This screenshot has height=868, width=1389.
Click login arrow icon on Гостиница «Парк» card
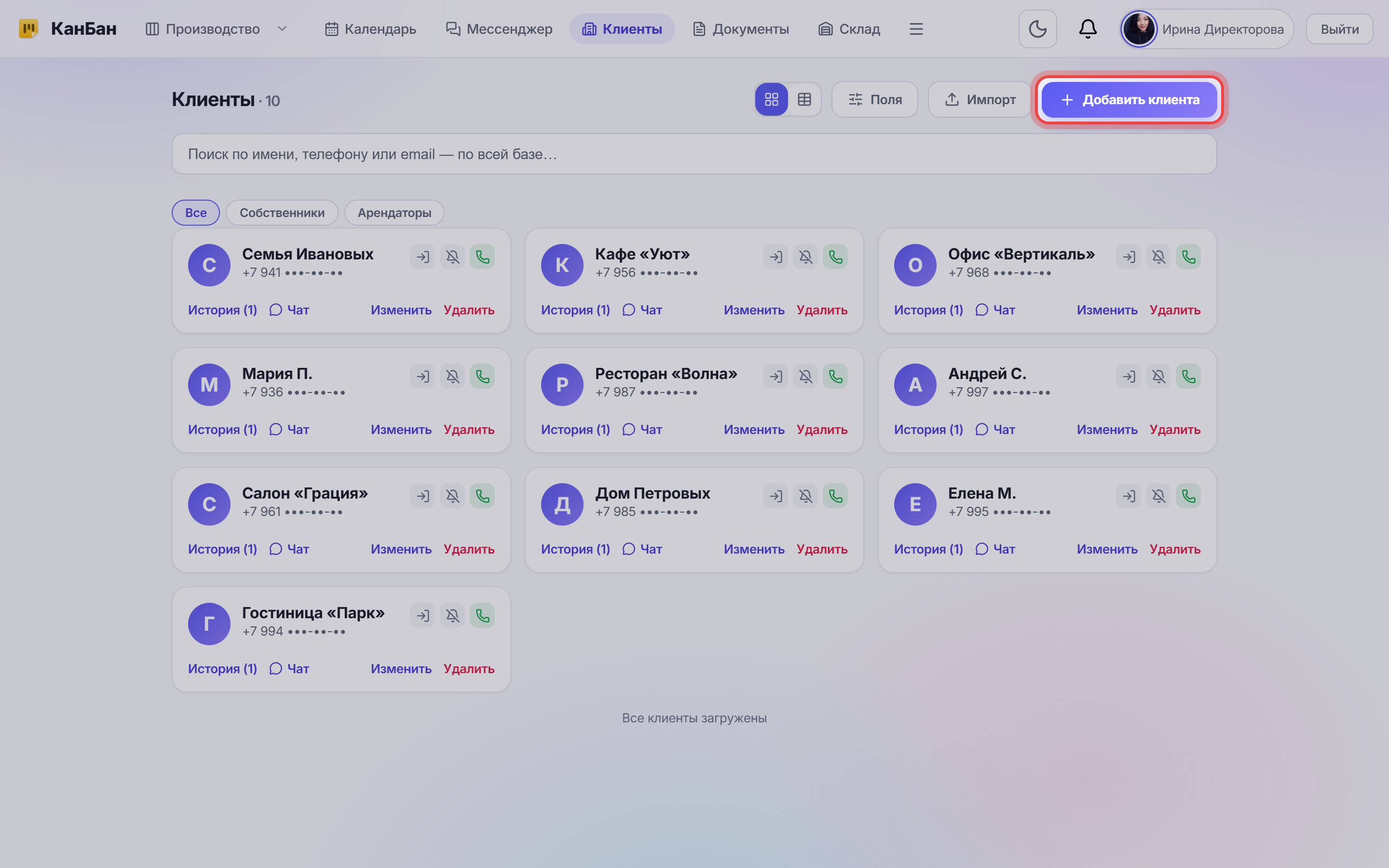(422, 615)
